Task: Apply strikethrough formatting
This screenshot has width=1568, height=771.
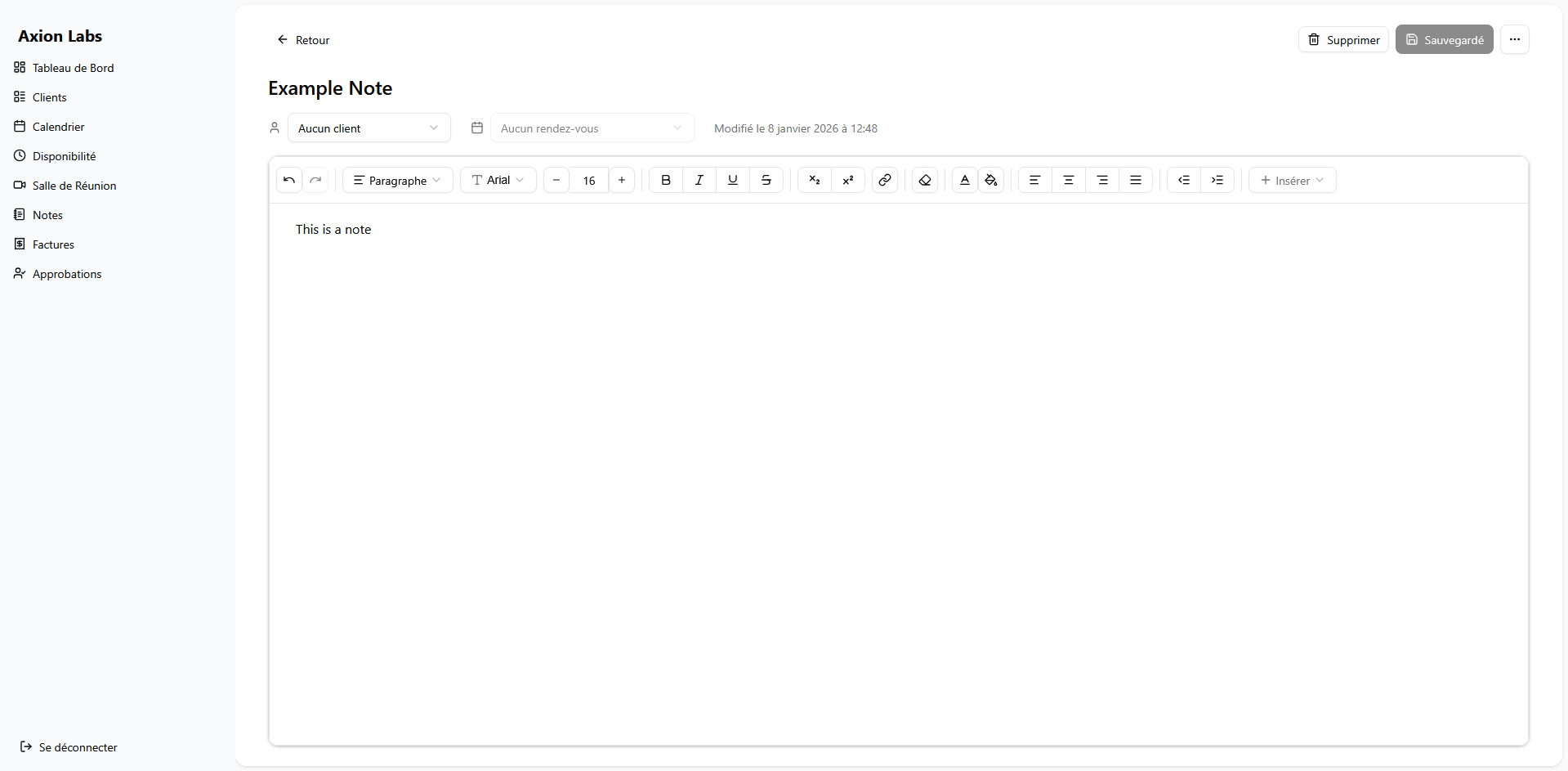Action: click(x=766, y=180)
